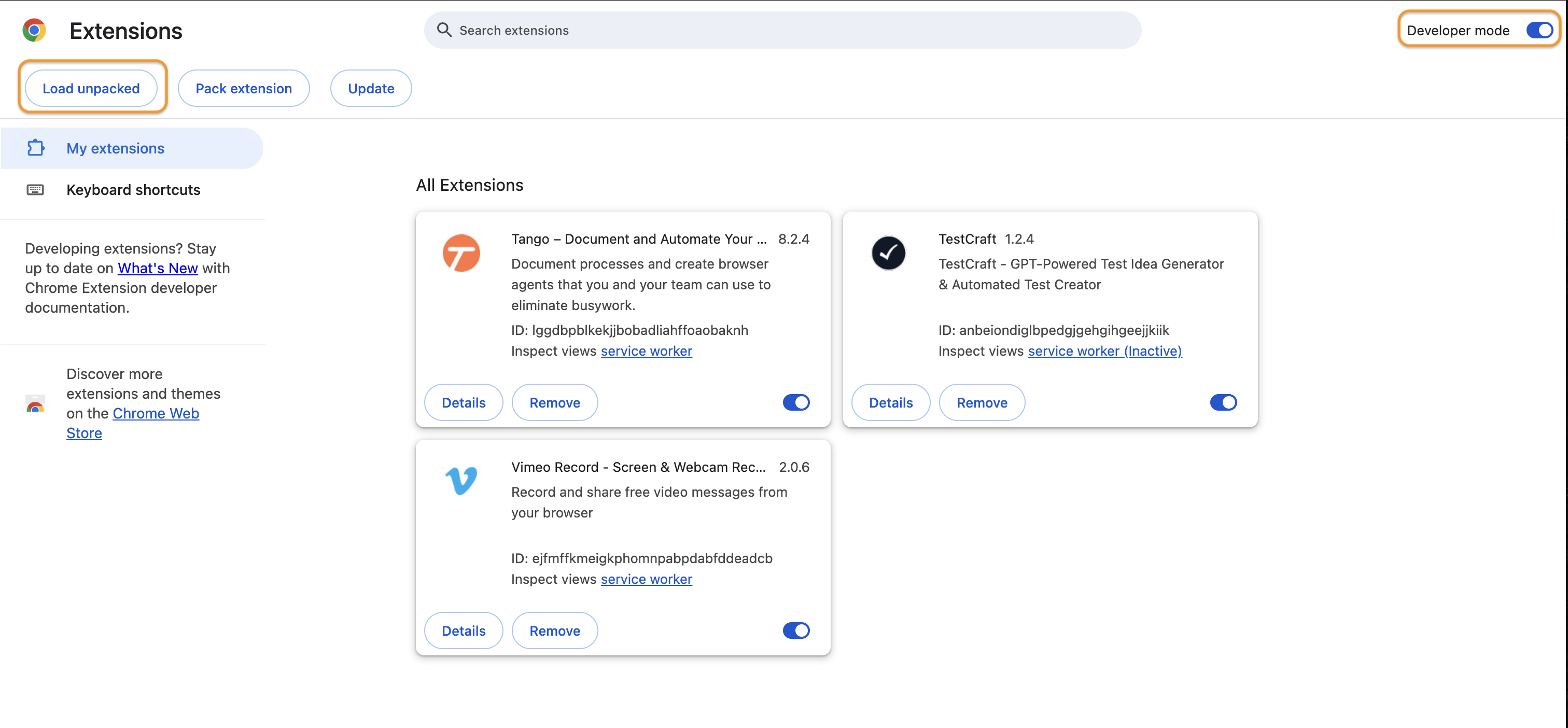Click the magnifying glass in the search bar
This screenshot has height=728, width=1568.
click(444, 29)
